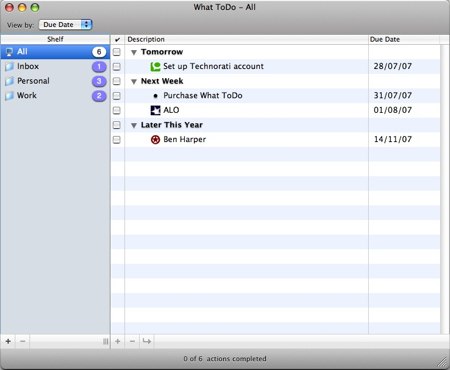Collapse the Later This Year group
The width and height of the screenshot is (450, 370).
point(134,125)
